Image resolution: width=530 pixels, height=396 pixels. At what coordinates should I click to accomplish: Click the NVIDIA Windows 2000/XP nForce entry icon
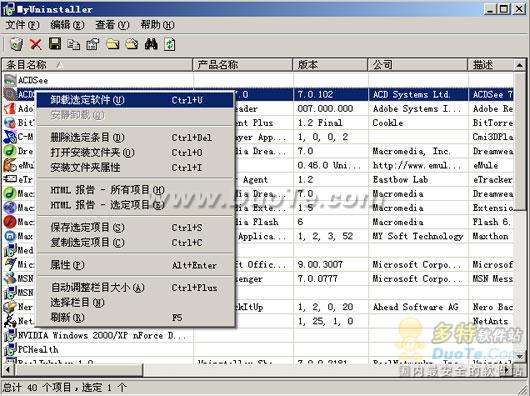click(x=10, y=335)
